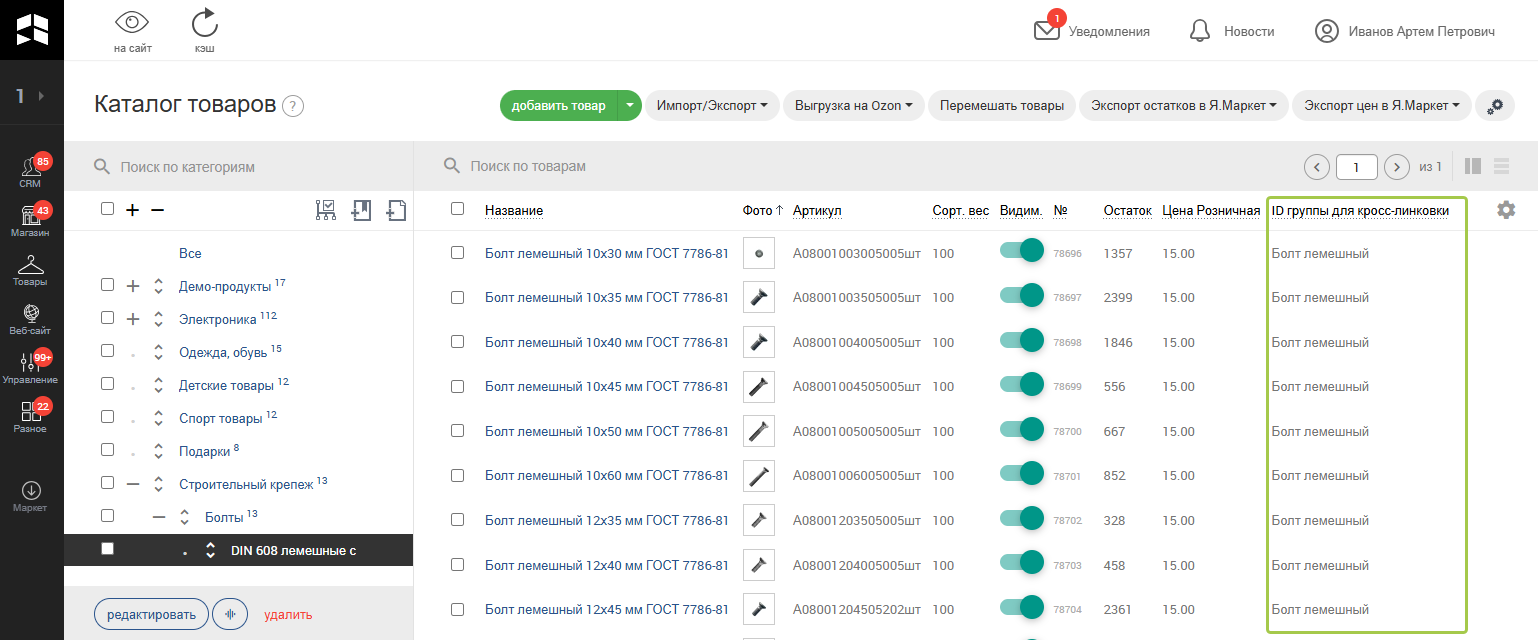This screenshot has width=1538, height=640.
Task: Toggle visibility for product 78696
Action: click(1022, 253)
